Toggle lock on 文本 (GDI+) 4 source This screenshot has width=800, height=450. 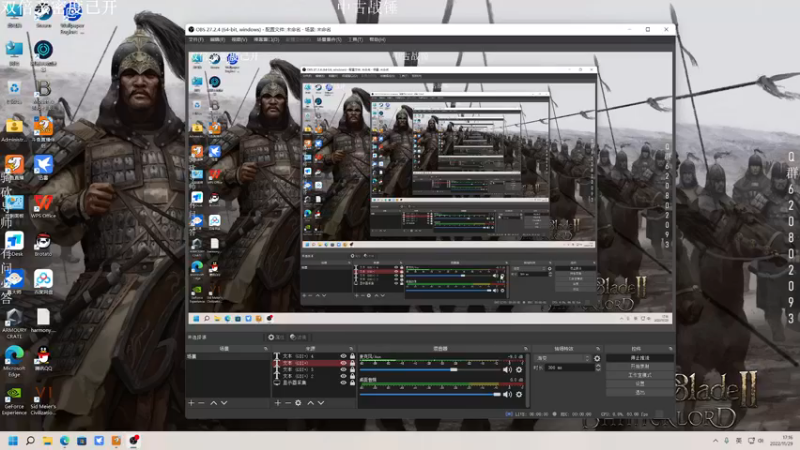tap(352, 356)
